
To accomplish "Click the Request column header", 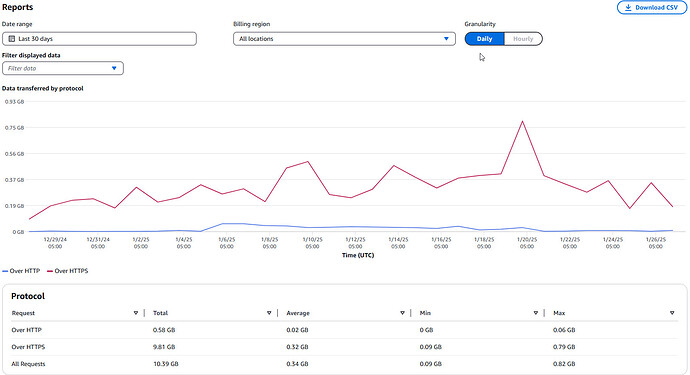I will click(23, 313).
